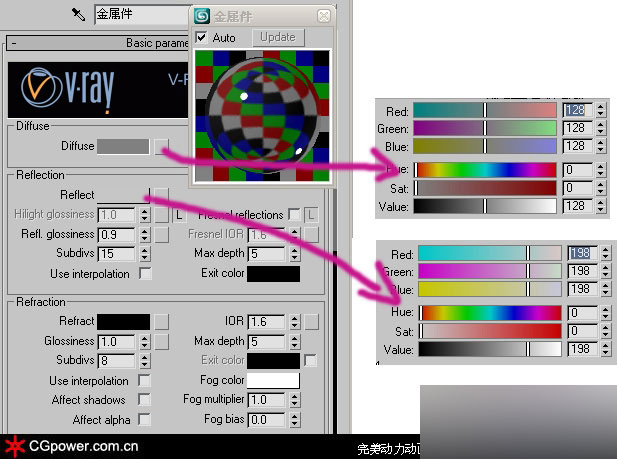Click the Refl. glossiness map button
Screen dimensions: 617x459
(161, 235)
